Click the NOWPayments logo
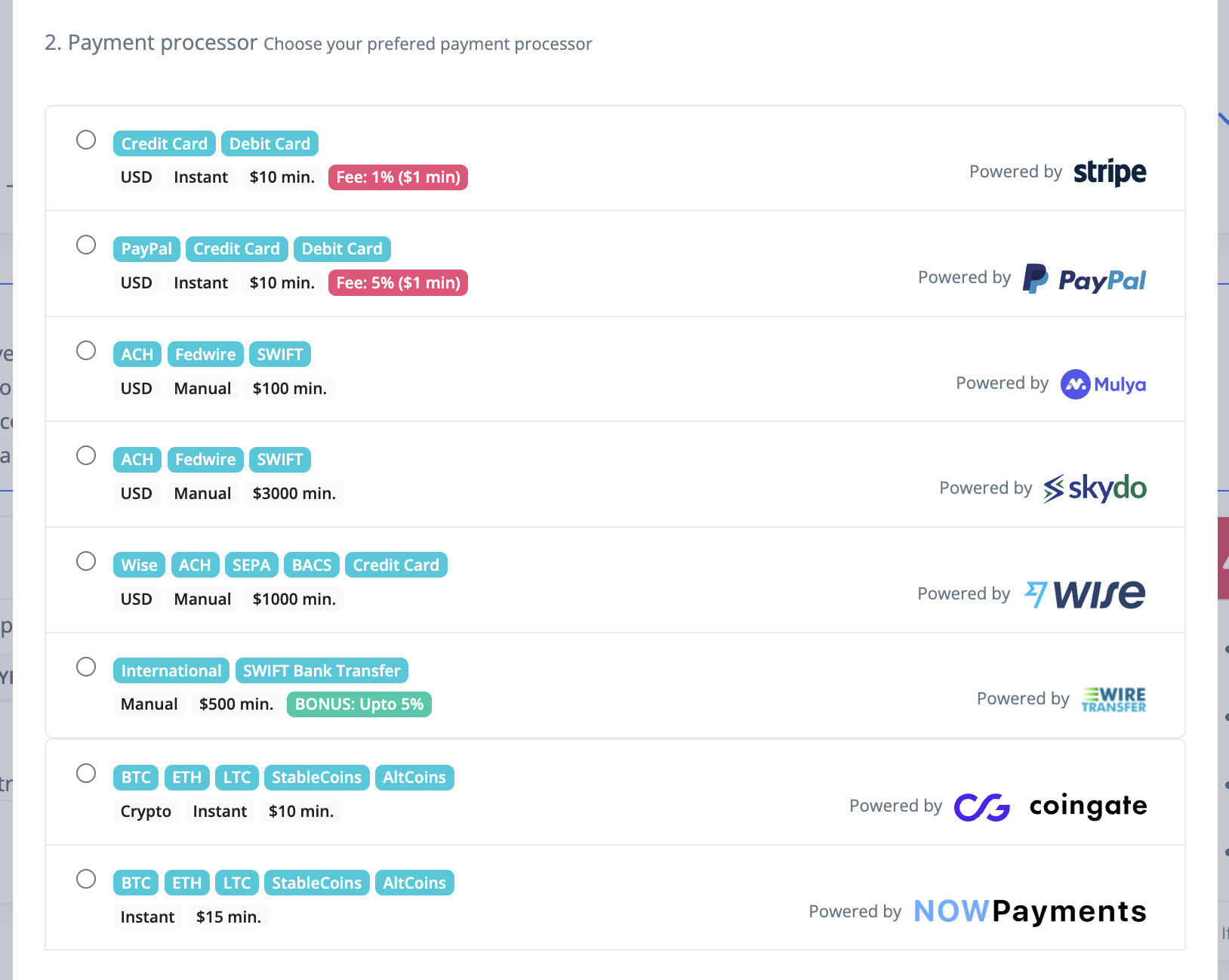Viewport: 1229px width, 980px height. 1030,911
